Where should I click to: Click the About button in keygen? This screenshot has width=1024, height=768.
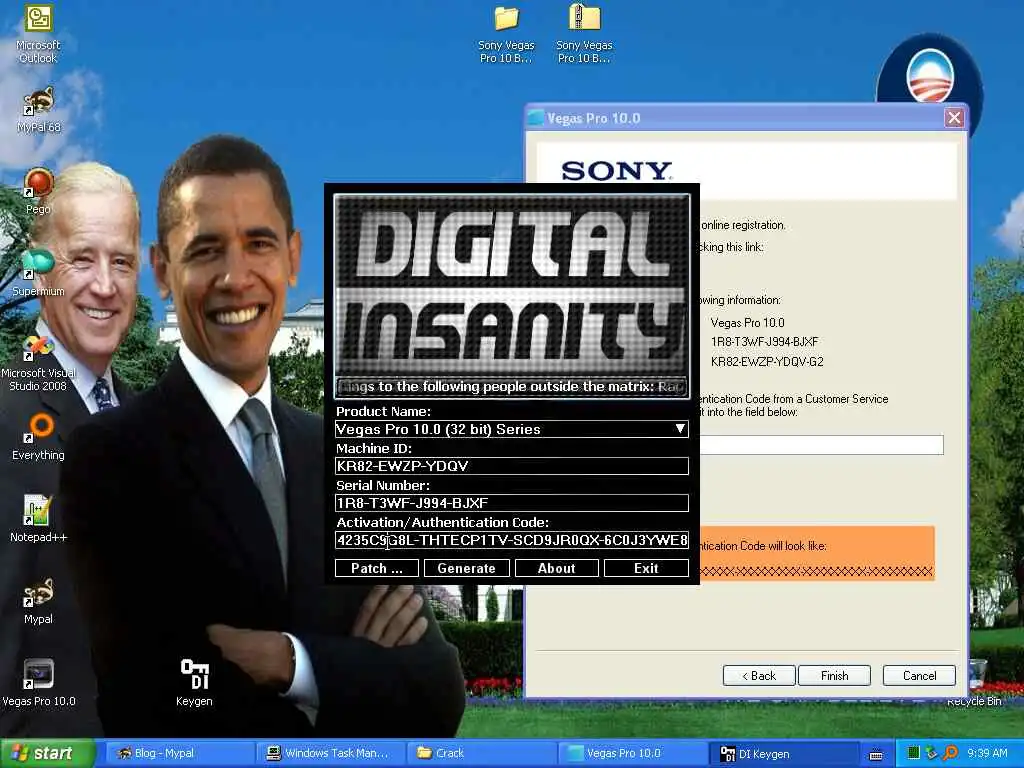pyautogui.click(x=556, y=568)
